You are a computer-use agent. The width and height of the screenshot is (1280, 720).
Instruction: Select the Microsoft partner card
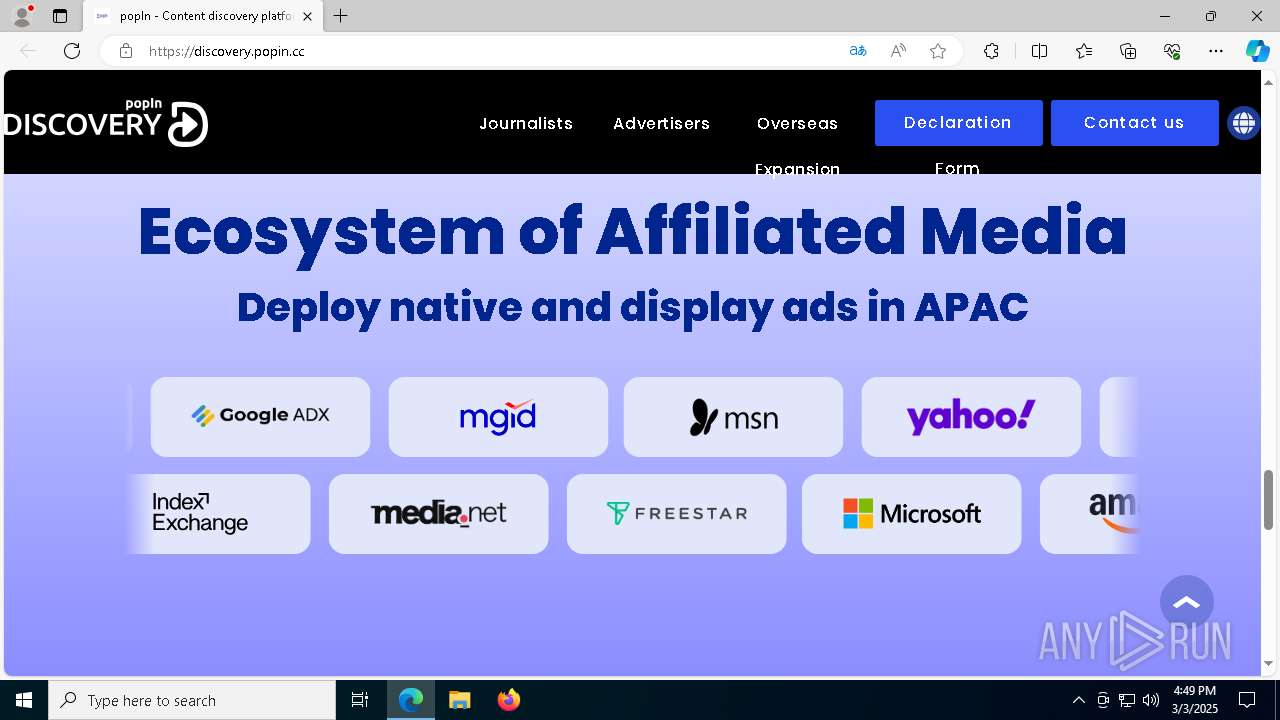(x=911, y=513)
